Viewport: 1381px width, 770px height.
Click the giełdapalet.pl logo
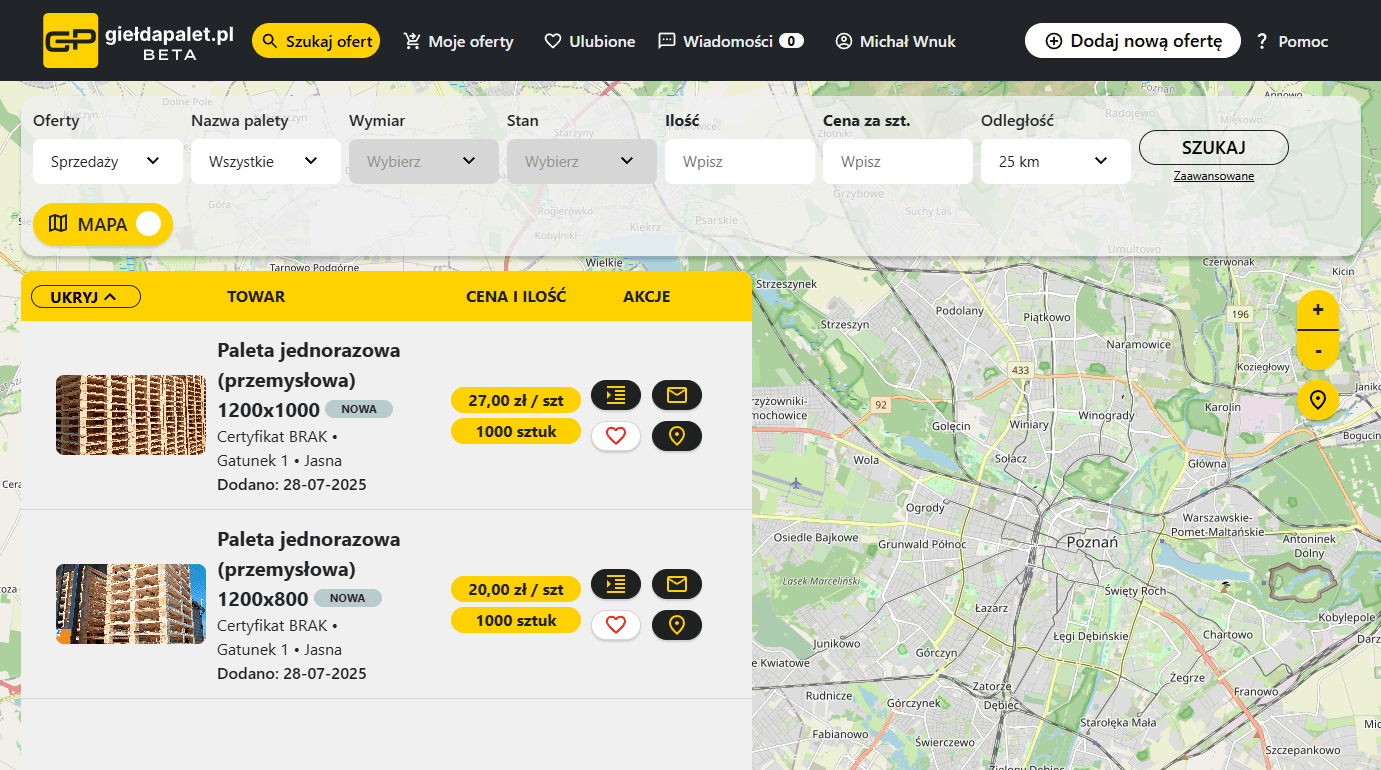point(138,41)
